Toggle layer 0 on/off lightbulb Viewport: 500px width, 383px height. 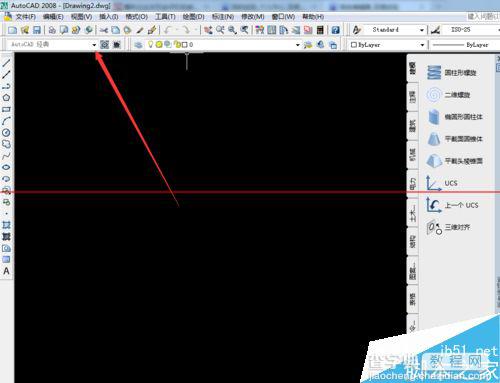point(150,44)
